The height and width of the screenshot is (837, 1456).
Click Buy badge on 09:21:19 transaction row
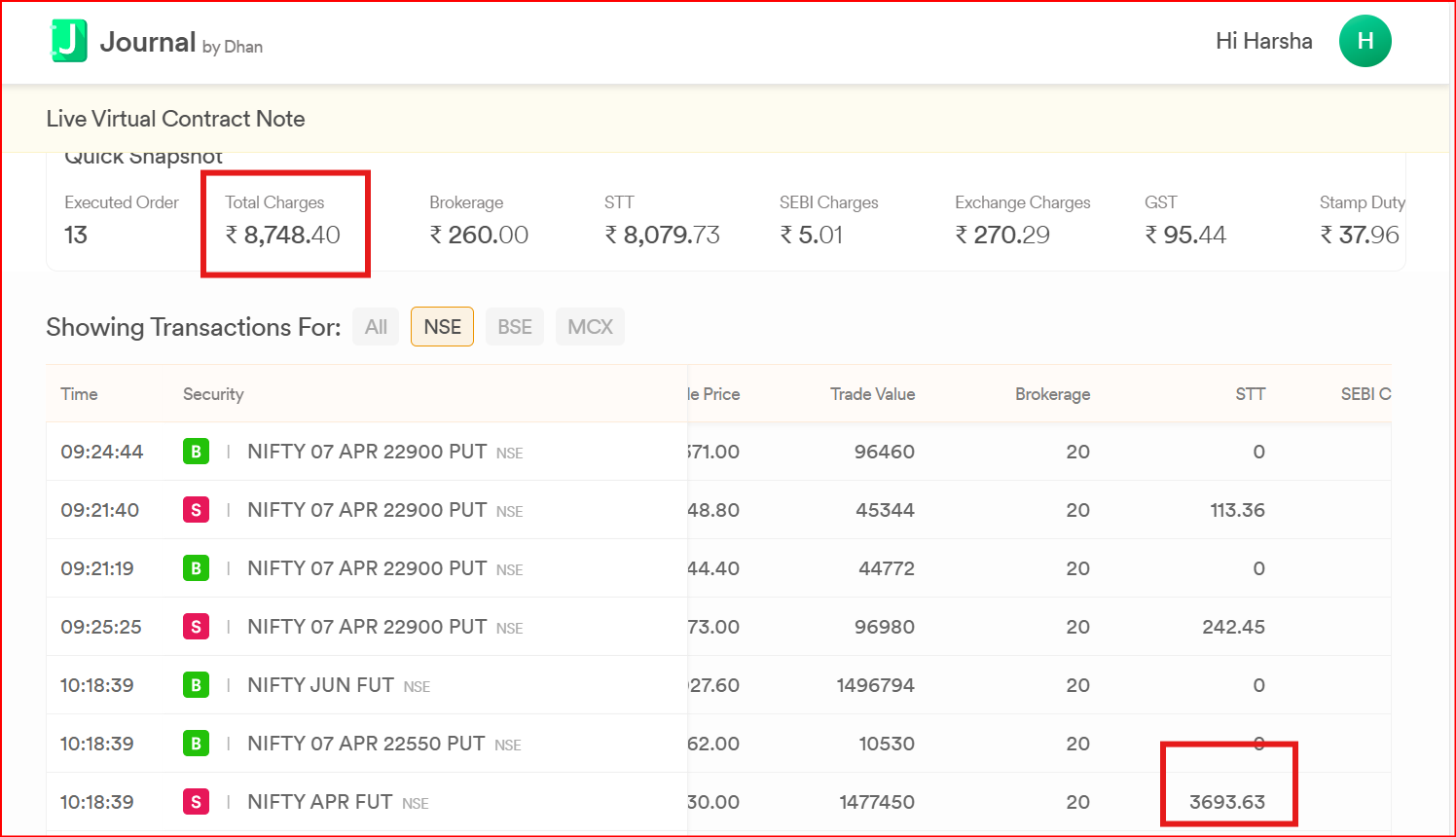(196, 568)
